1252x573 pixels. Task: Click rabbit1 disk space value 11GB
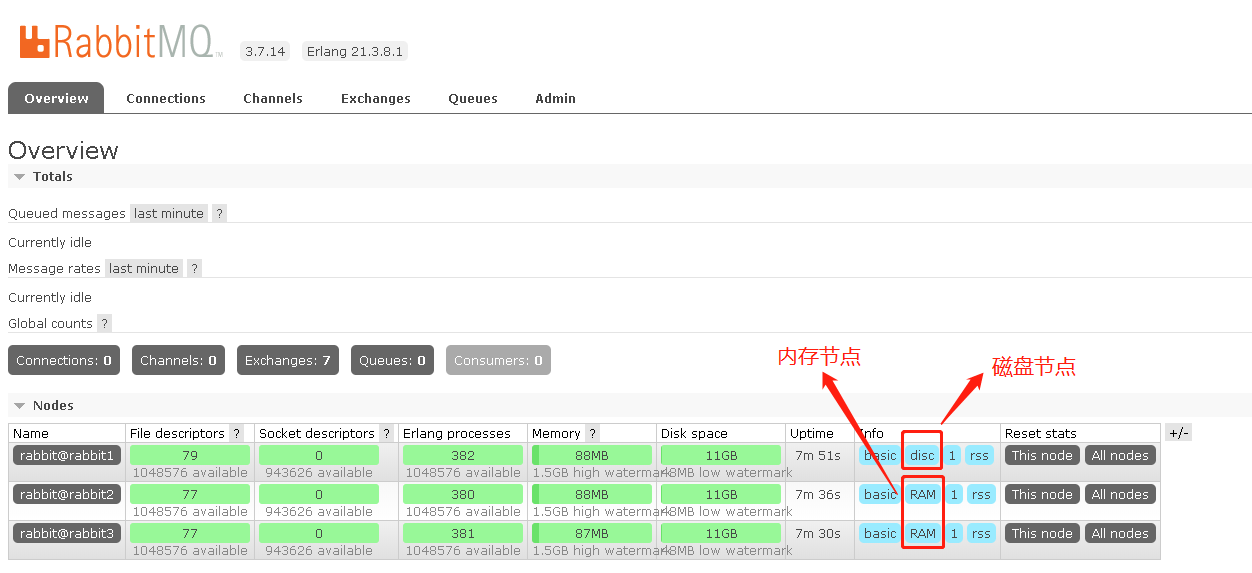click(x=721, y=455)
